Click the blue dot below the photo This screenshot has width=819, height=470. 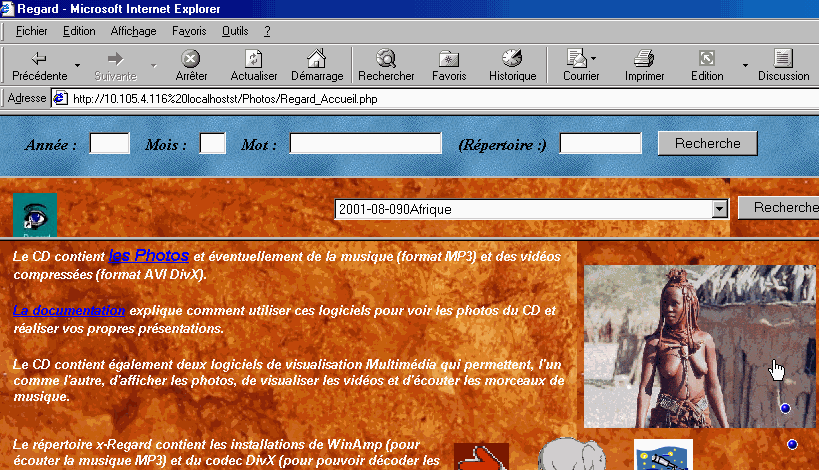tap(792, 444)
